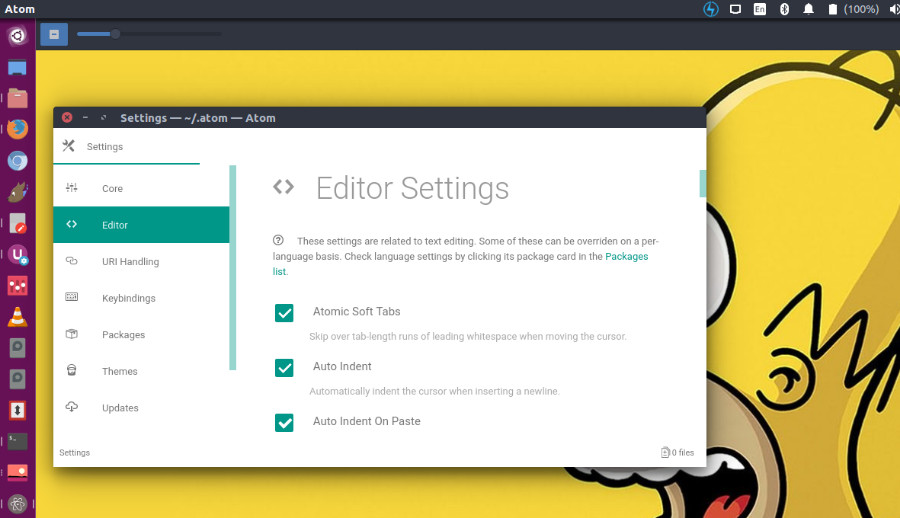Screen dimensions: 900x518
Task: Launch Firefox from the dock
Action: point(17,129)
